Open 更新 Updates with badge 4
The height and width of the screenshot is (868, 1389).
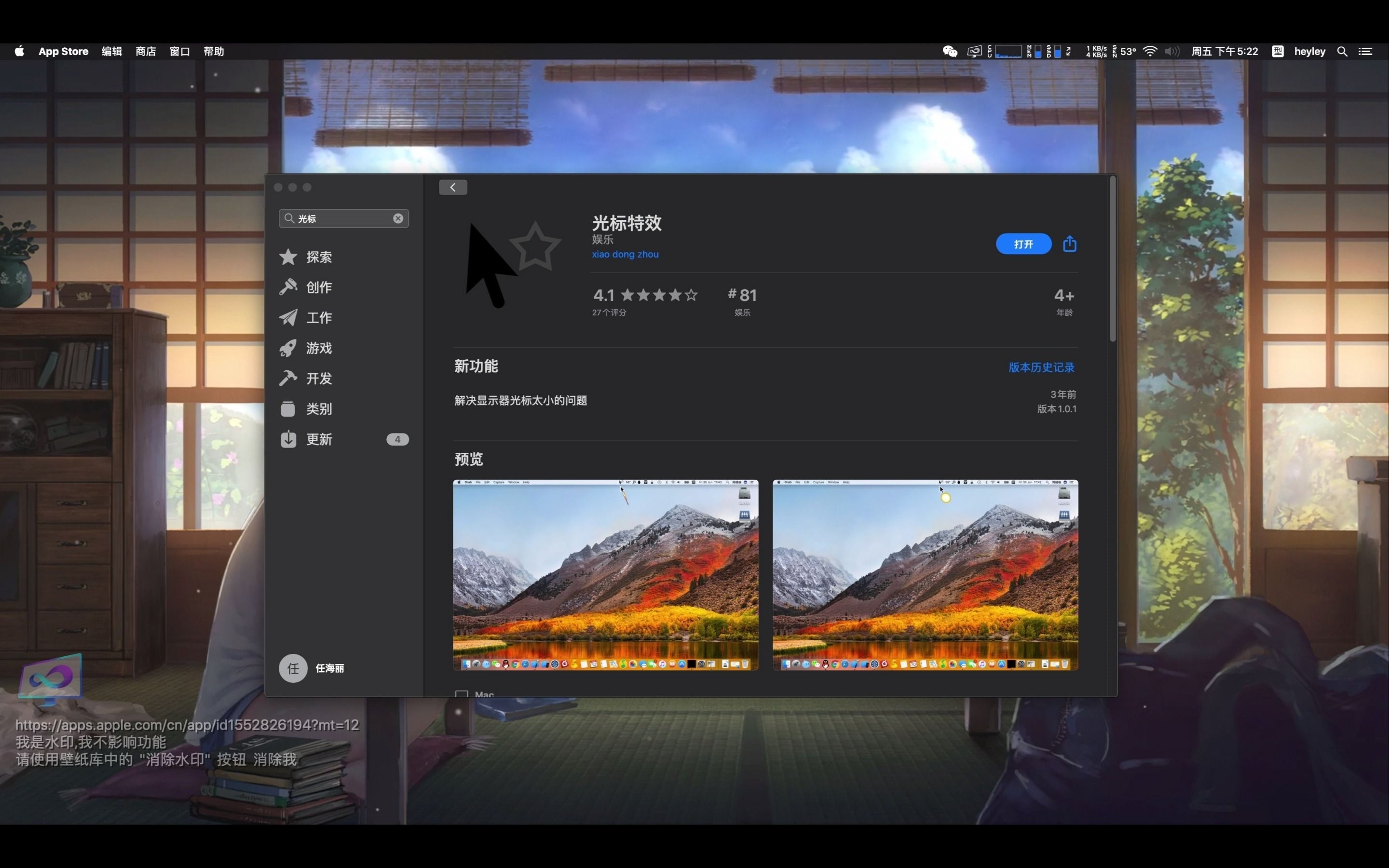(x=318, y=439)
